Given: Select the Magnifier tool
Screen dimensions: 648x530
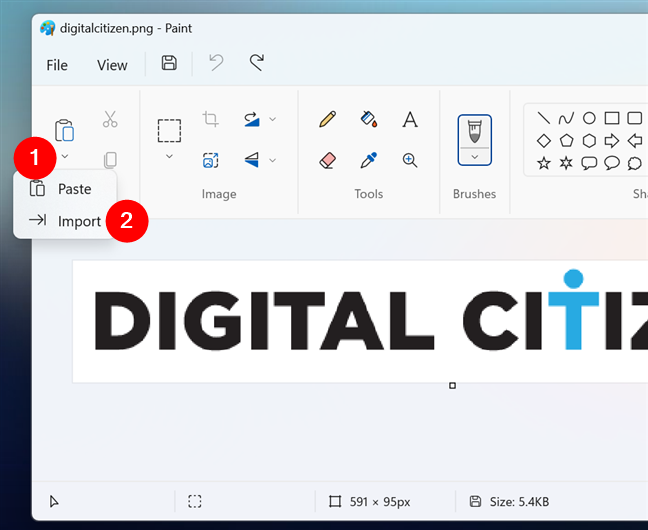Looking at the screenshot, I should (410, 160).
